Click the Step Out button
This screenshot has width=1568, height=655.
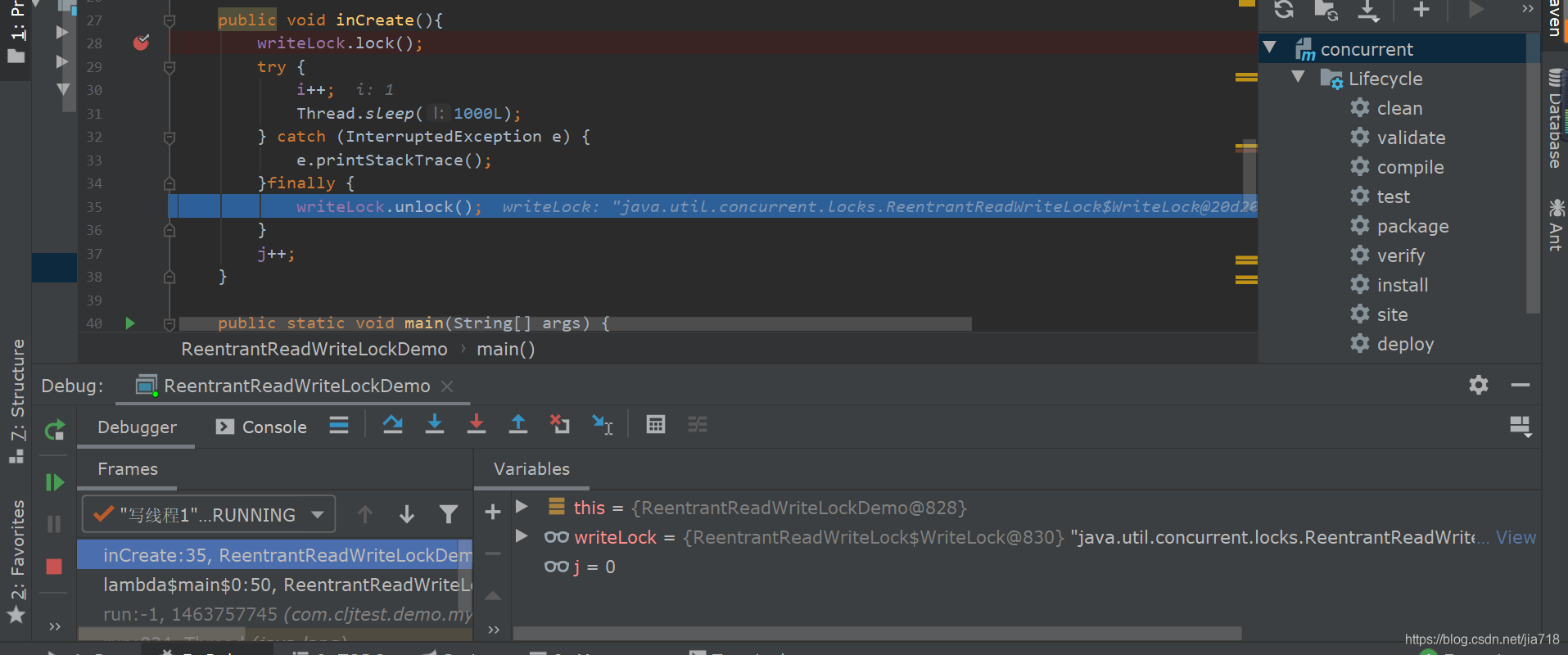[x=518, y=424]
